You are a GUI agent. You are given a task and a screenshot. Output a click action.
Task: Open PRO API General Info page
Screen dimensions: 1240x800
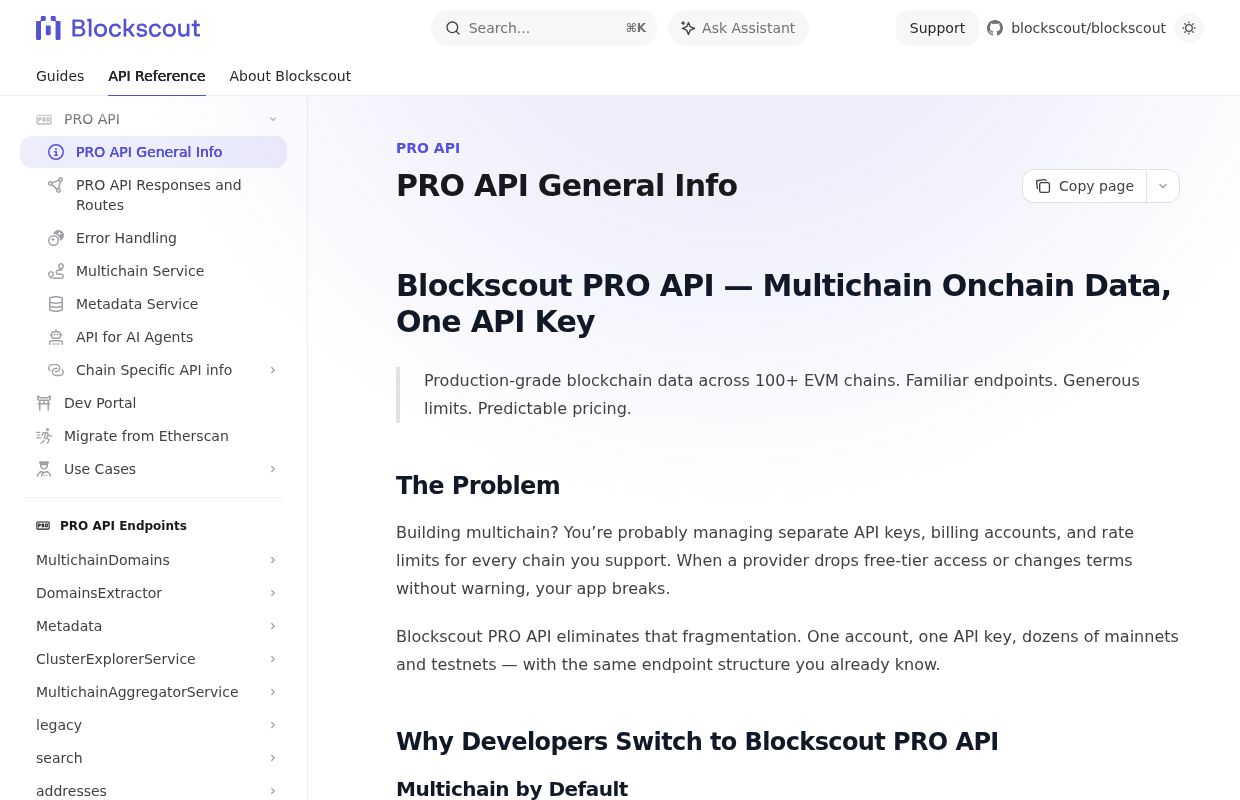click(x=153, y=152)
